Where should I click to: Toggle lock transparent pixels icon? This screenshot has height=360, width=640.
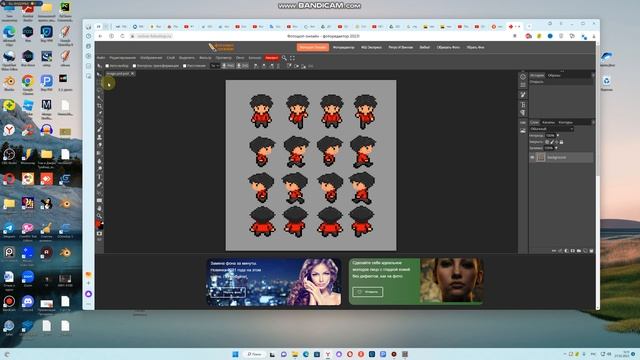(547, 142)
